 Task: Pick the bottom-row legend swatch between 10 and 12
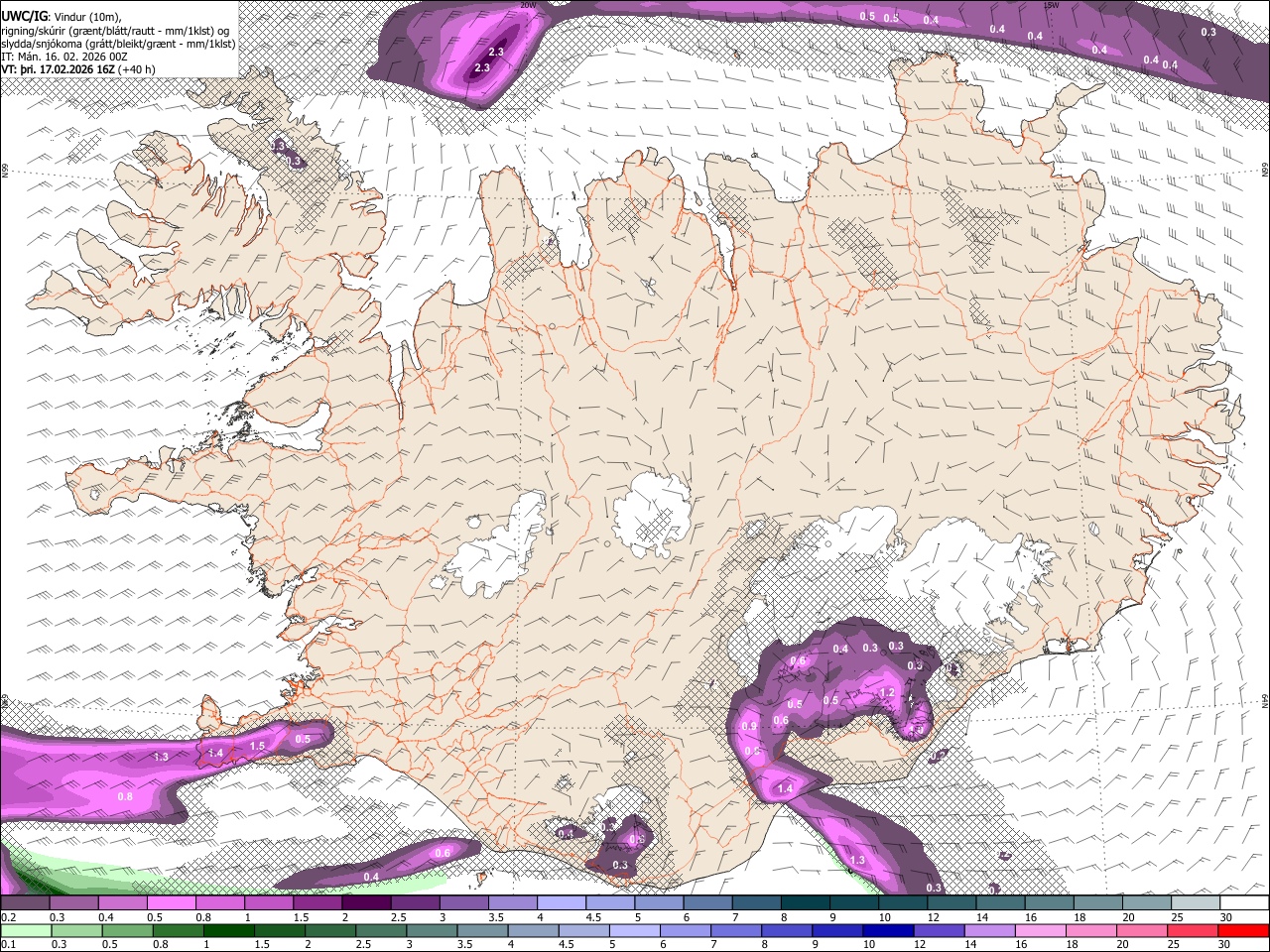(891, 930)
